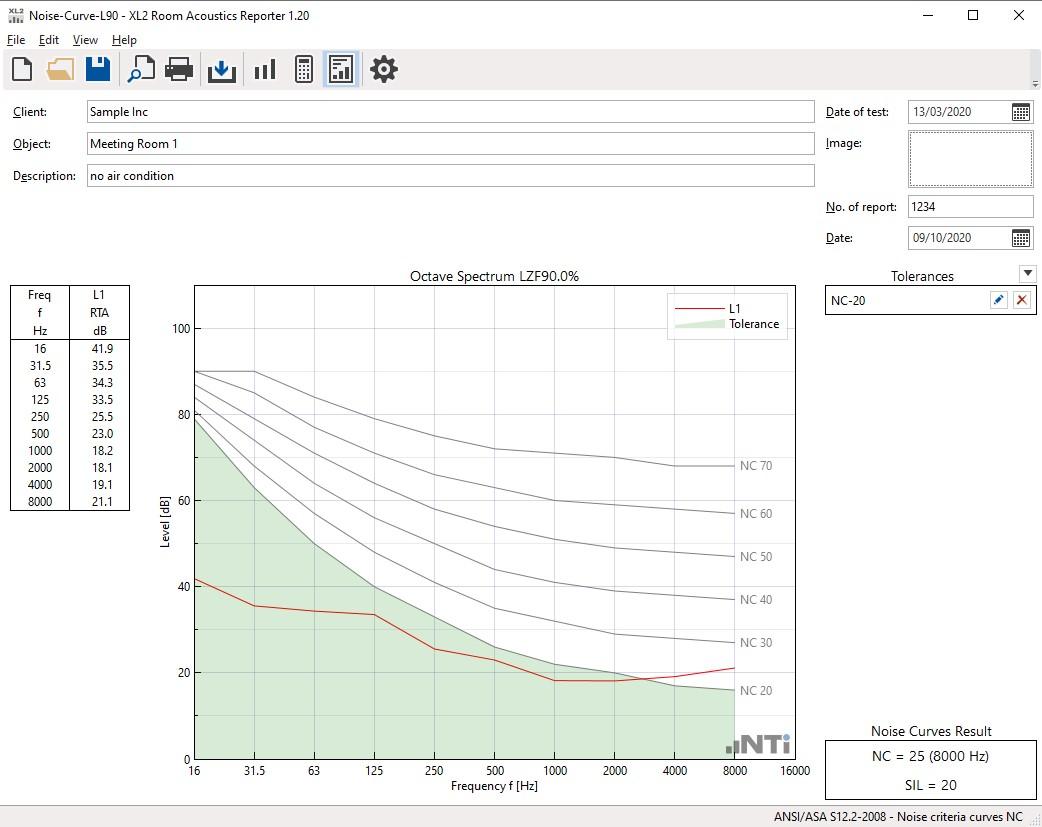
Task: Click the empty Image box
Action: coord(970,159)
